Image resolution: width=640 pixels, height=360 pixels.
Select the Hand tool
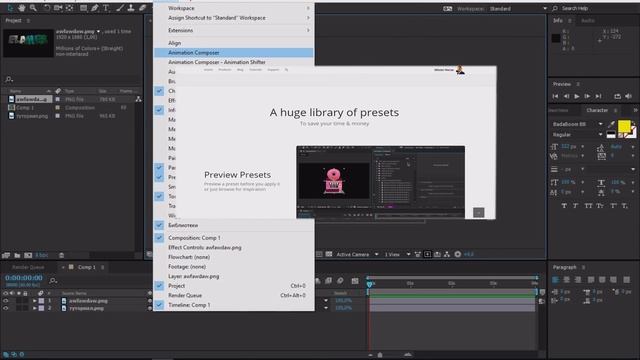pyautogui.click(x=21, y=8)
